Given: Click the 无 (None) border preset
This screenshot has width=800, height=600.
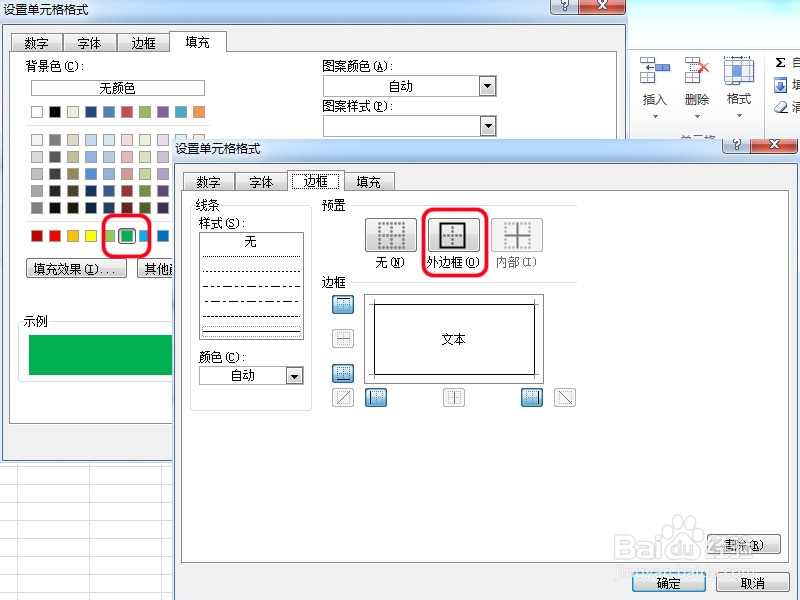Looking at the screenshot, I should pos(389,236).
